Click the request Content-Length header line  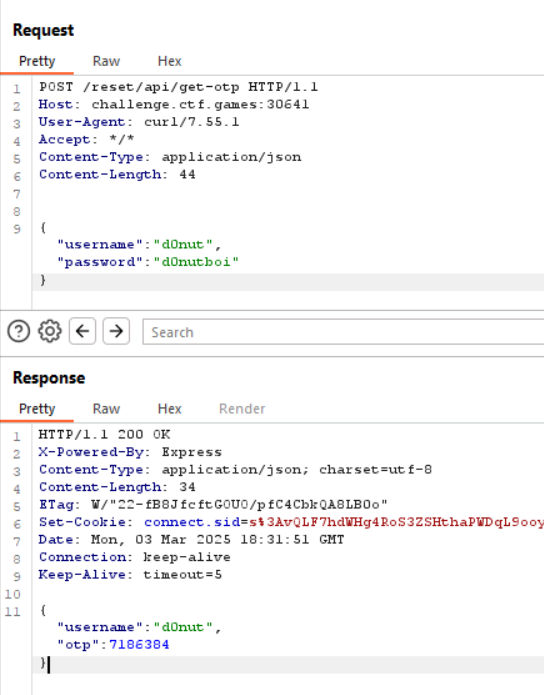(x=117, y=175)
